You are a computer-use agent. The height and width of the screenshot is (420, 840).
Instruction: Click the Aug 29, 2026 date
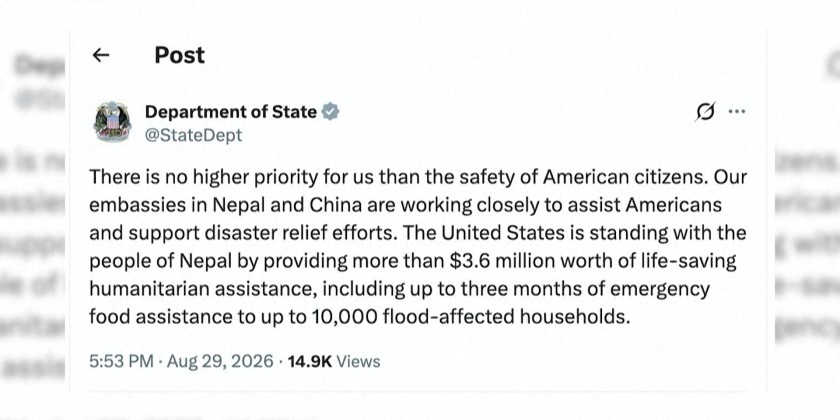(220, 362)
